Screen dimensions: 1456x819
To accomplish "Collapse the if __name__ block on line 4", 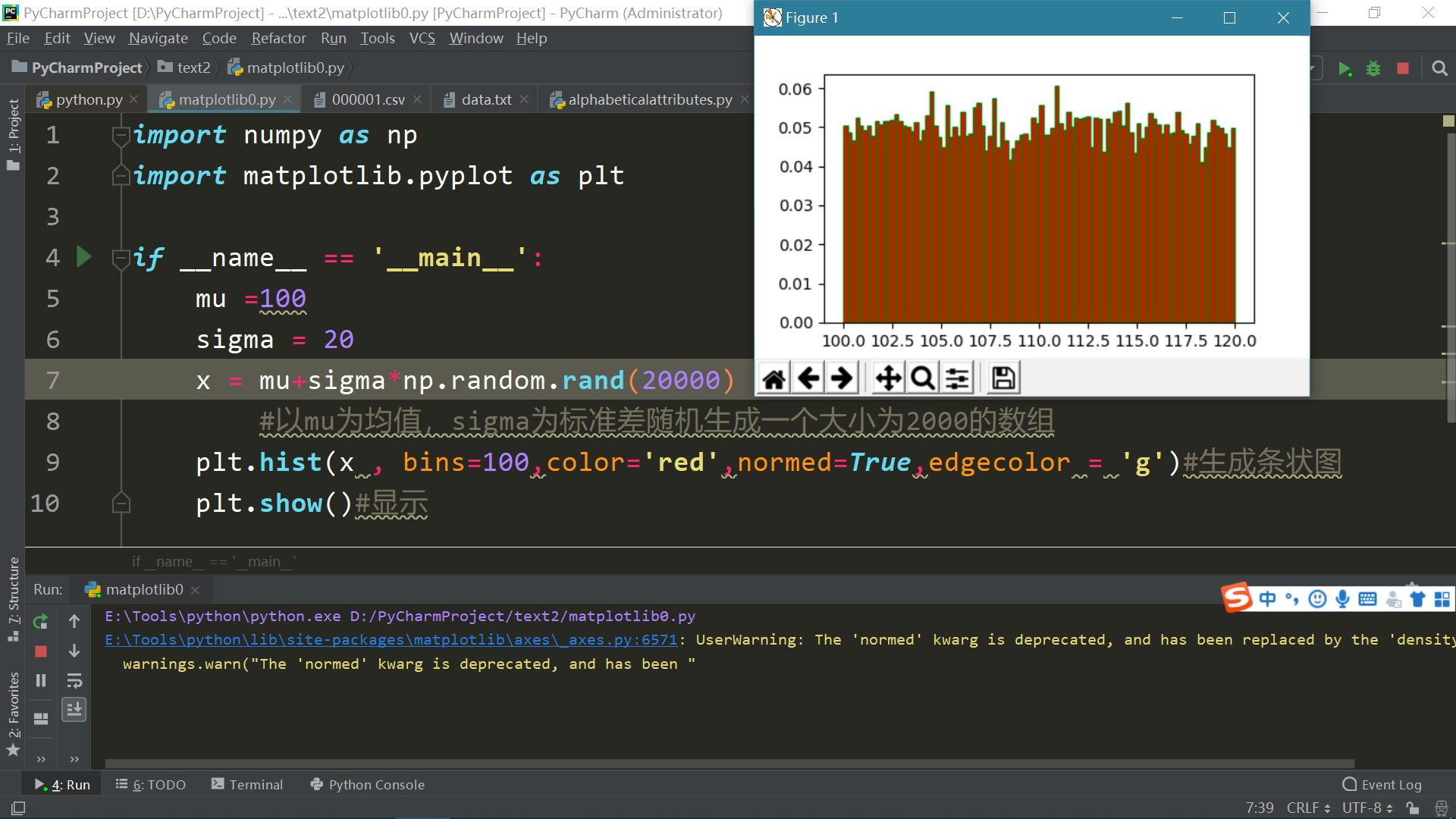I will click(x=121, y=258).
